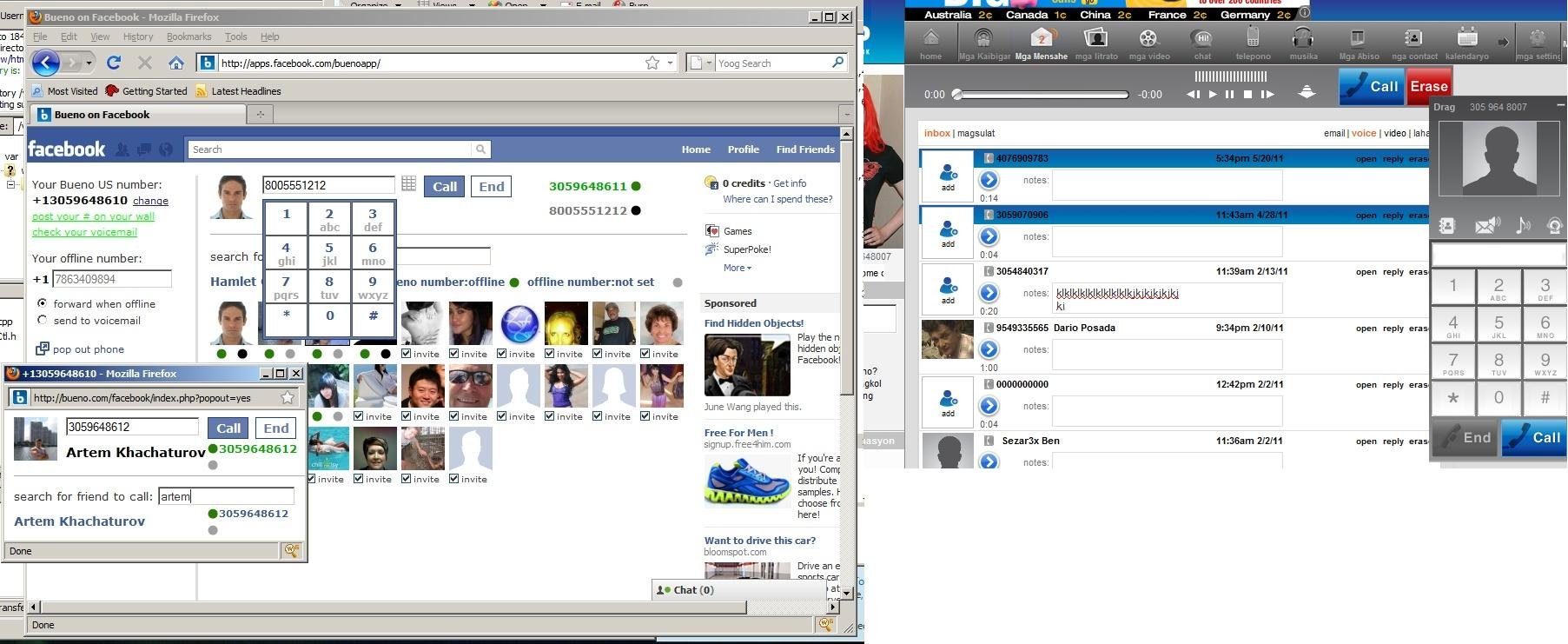Switch to the email message filter
Viewport: 1568px width, 644px height.
click(1334, 133)
